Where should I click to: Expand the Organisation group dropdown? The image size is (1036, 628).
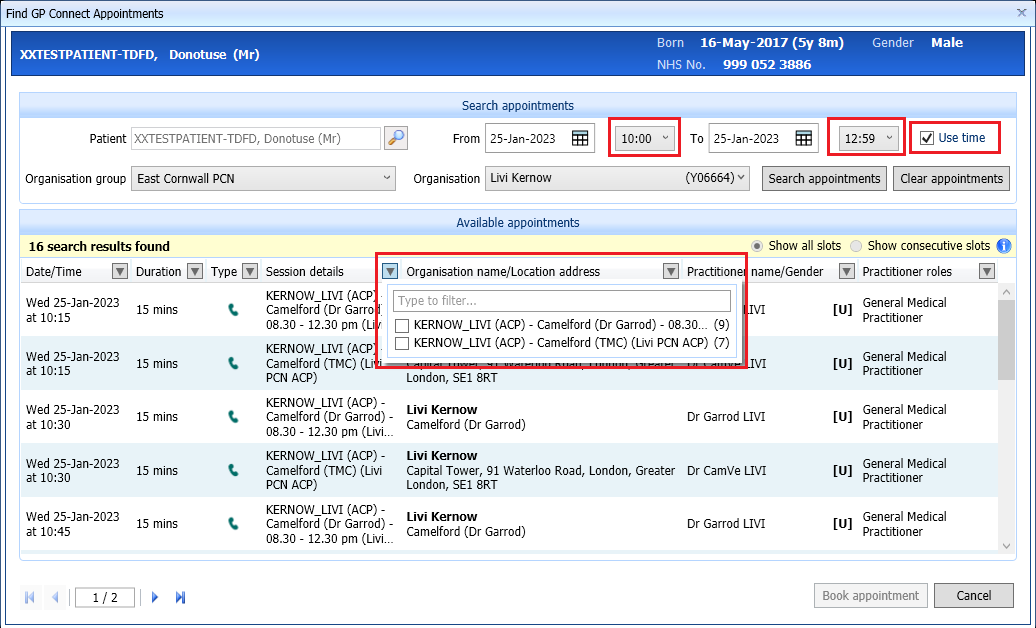(263, 178)
